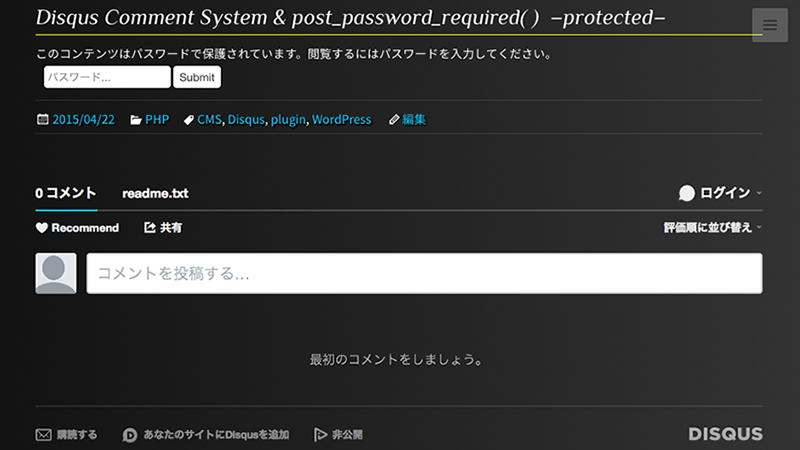Viewport: 800px width, 450px height.
Task: Open the plugin tag link
Action: pyautogui.click(x=288, y=119)
